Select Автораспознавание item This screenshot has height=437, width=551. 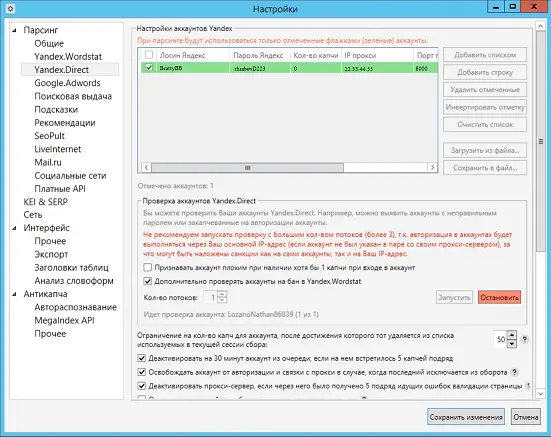point(75,307)
